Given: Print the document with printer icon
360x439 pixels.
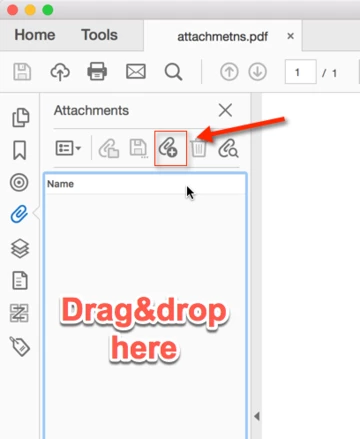Looking at the screenshot, I should (x=97, y=71).
